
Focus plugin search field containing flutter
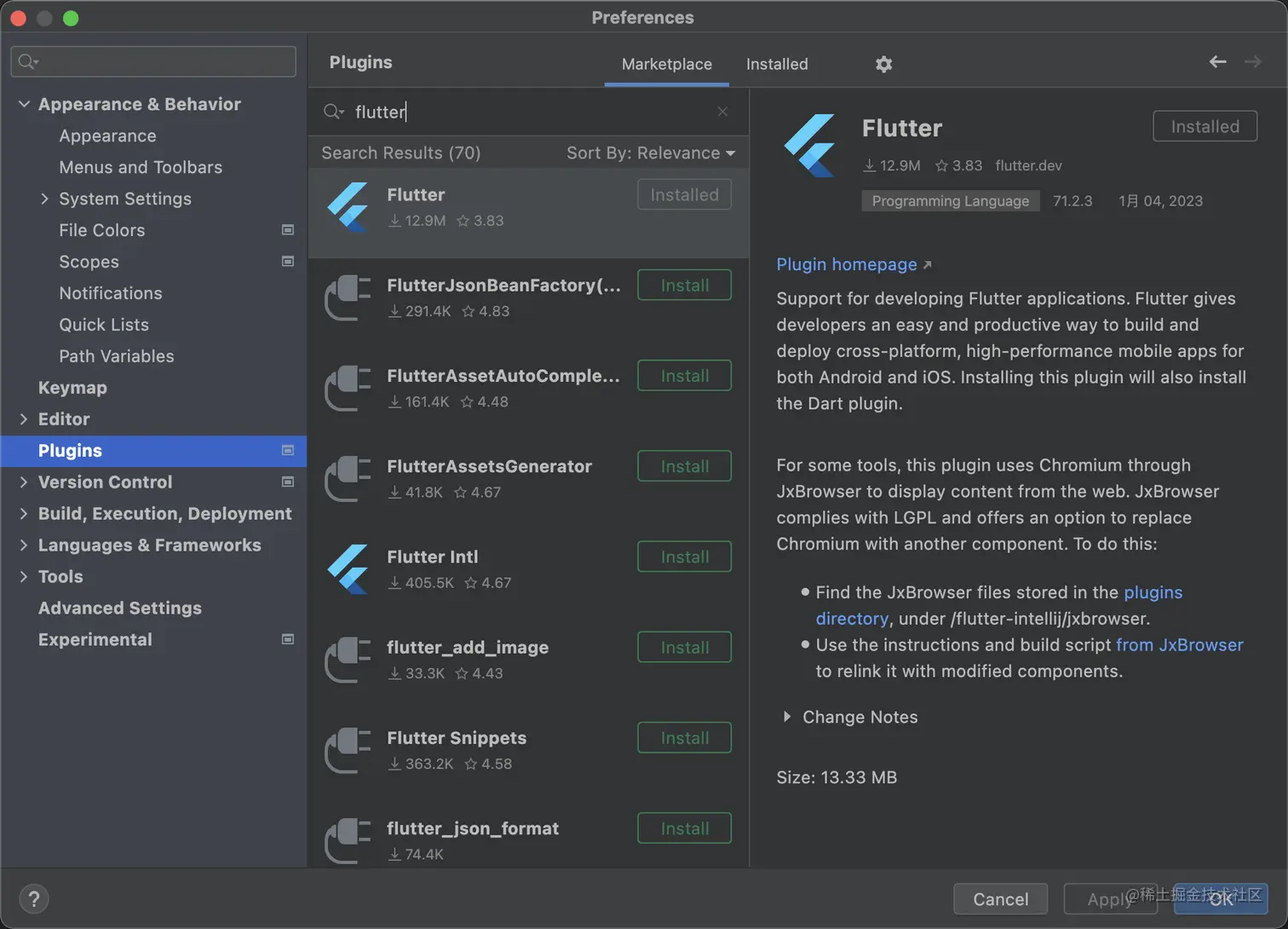[x=528, y=112]
